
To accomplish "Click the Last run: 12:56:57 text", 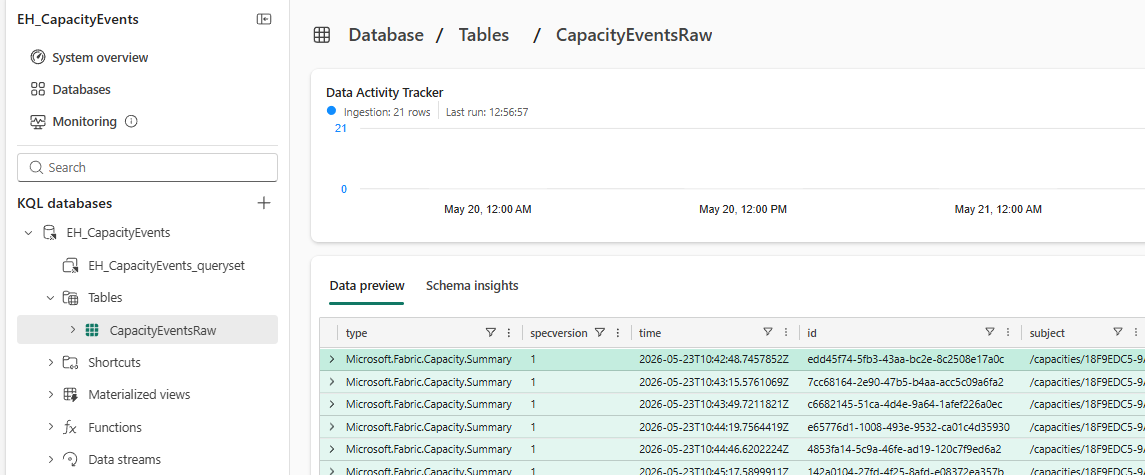I will point(486,113).
